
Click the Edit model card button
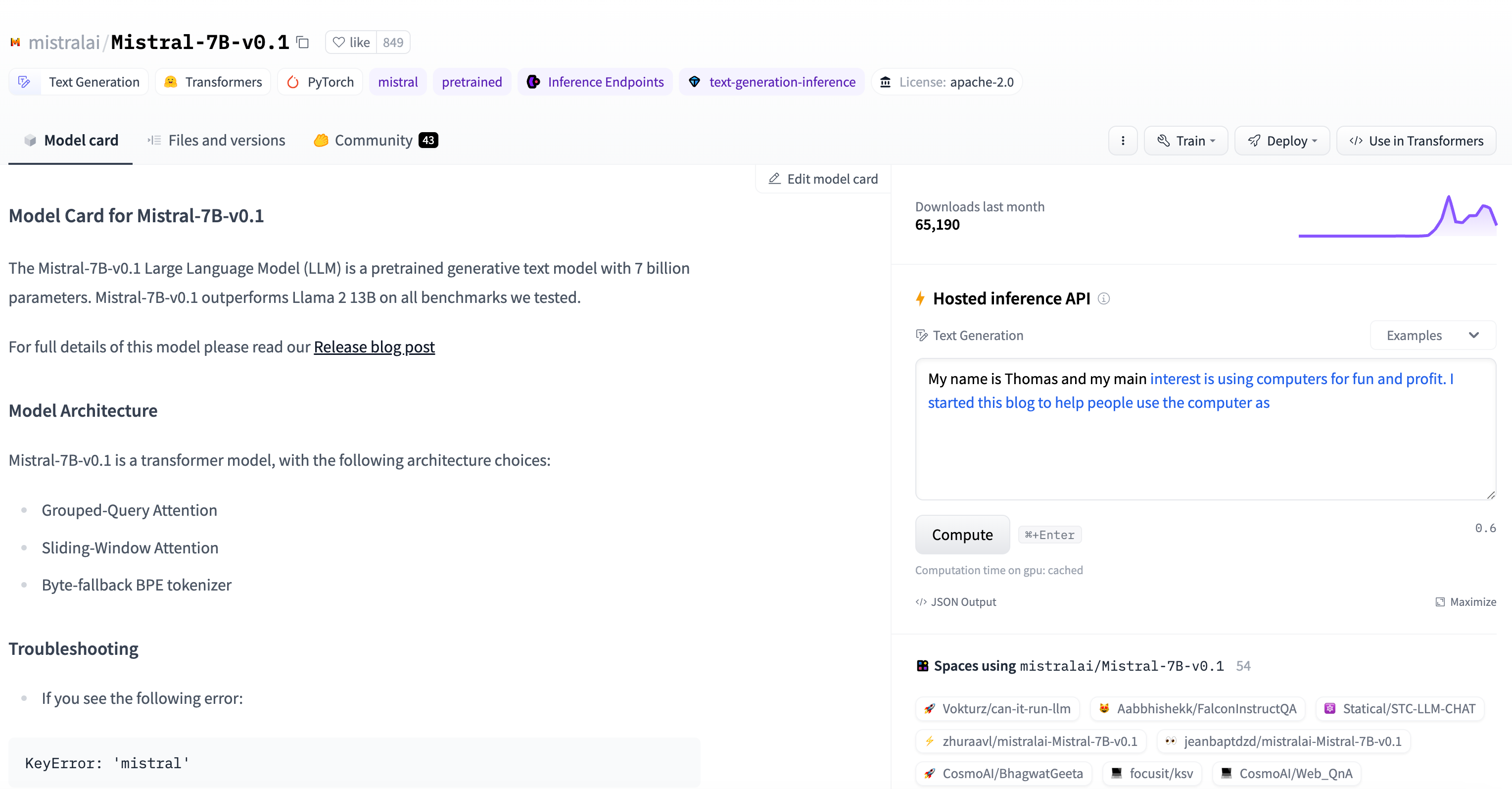[823, 179]
